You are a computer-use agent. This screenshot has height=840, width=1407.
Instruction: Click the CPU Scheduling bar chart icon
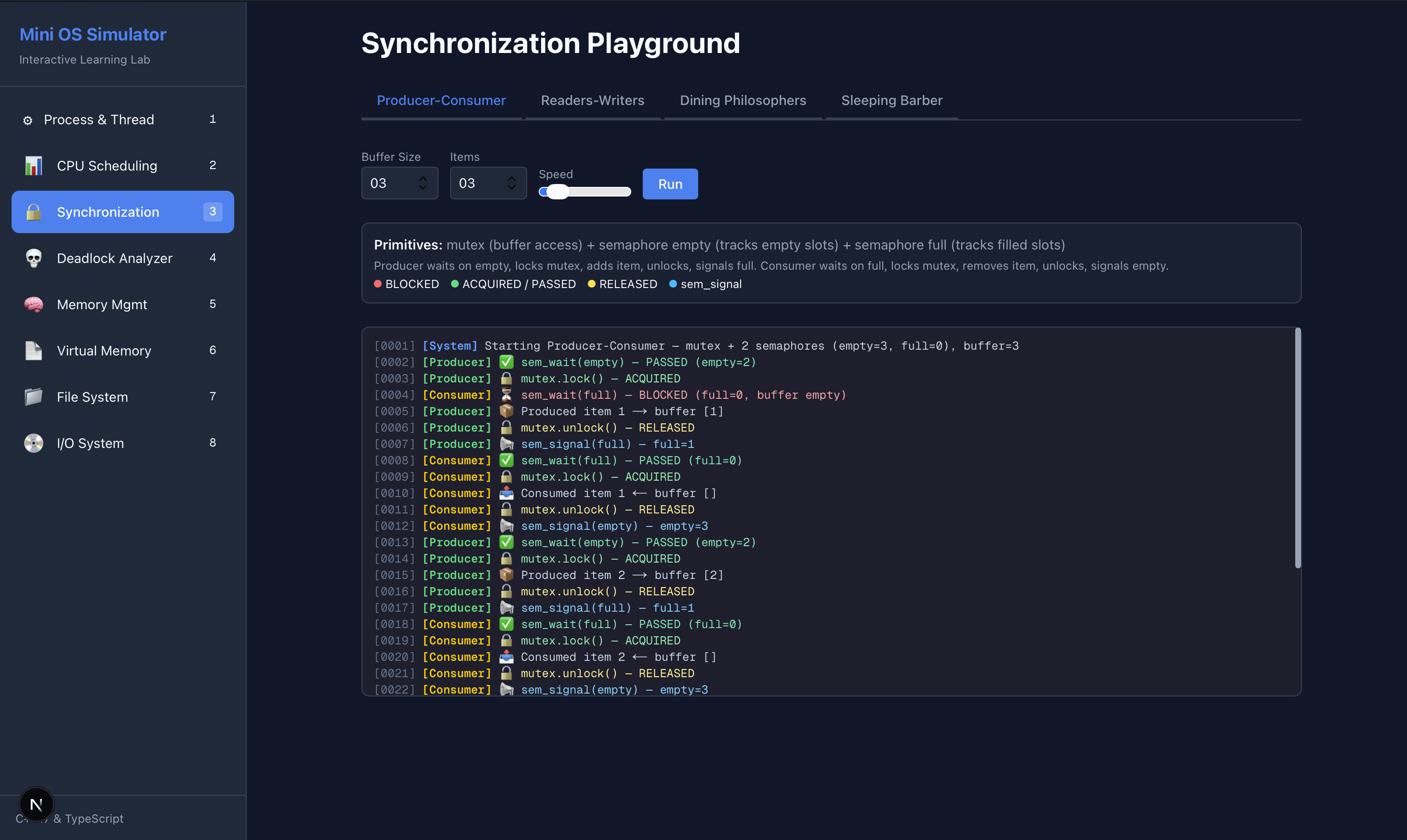point(33,166)
